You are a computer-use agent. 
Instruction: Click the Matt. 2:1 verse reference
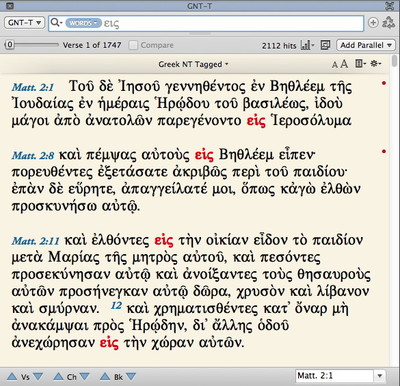click(x=32, y=87)
